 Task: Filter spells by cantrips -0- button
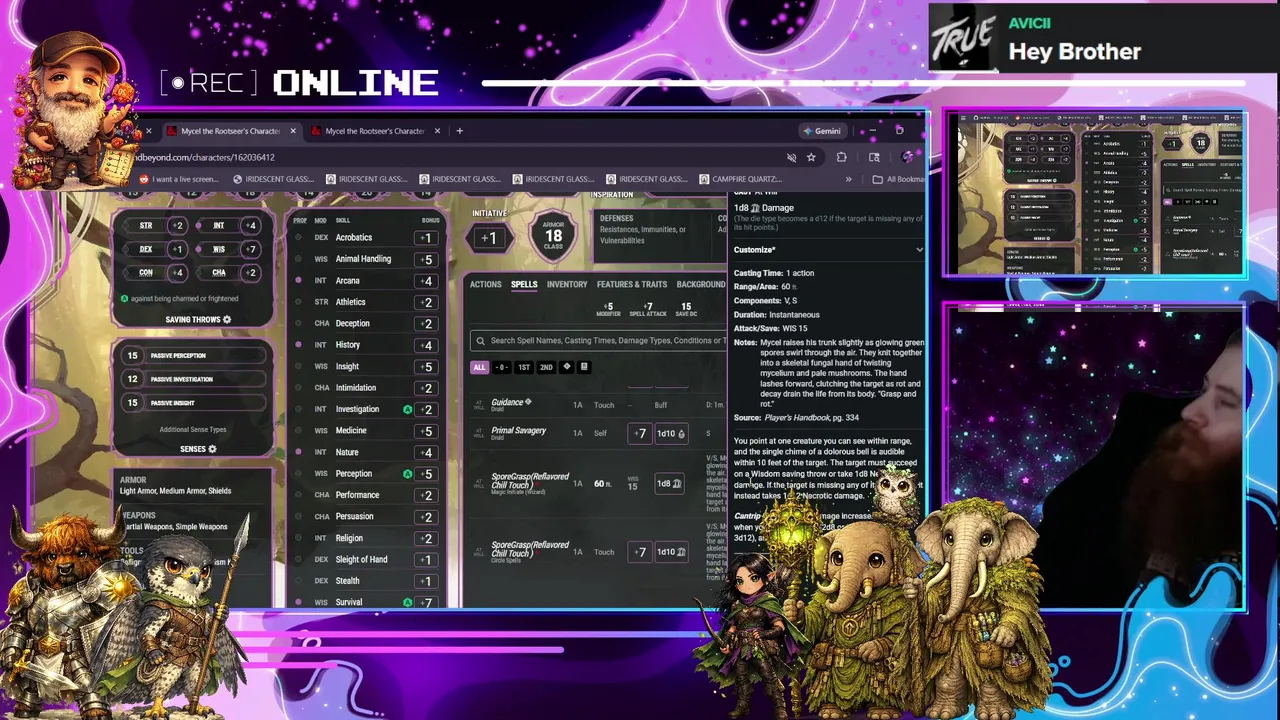tap(501, 367)
